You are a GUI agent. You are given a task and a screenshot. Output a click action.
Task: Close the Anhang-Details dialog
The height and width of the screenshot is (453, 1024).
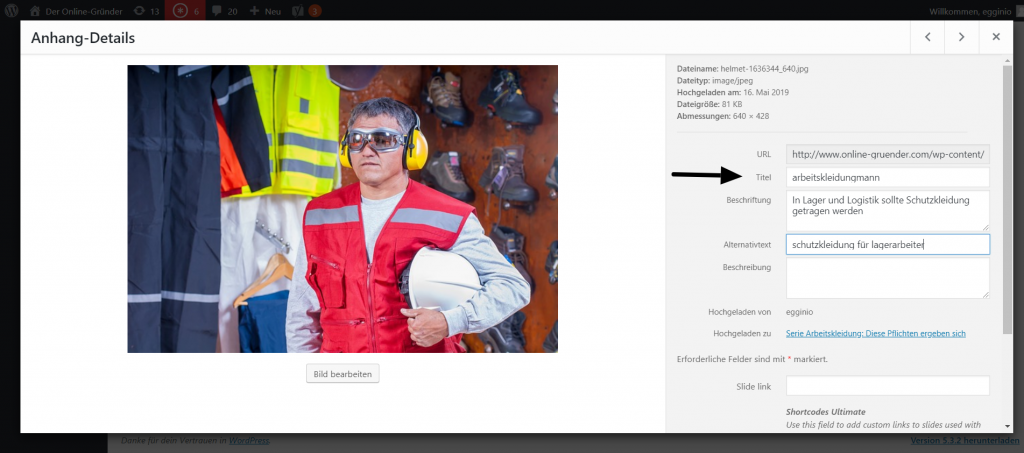tap(996, 37)
